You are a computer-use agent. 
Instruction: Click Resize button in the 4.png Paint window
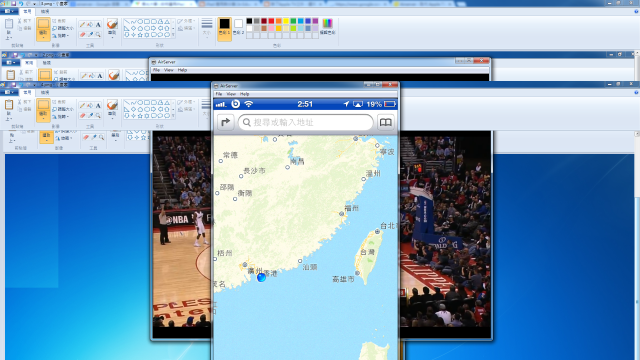pos(63,109)
